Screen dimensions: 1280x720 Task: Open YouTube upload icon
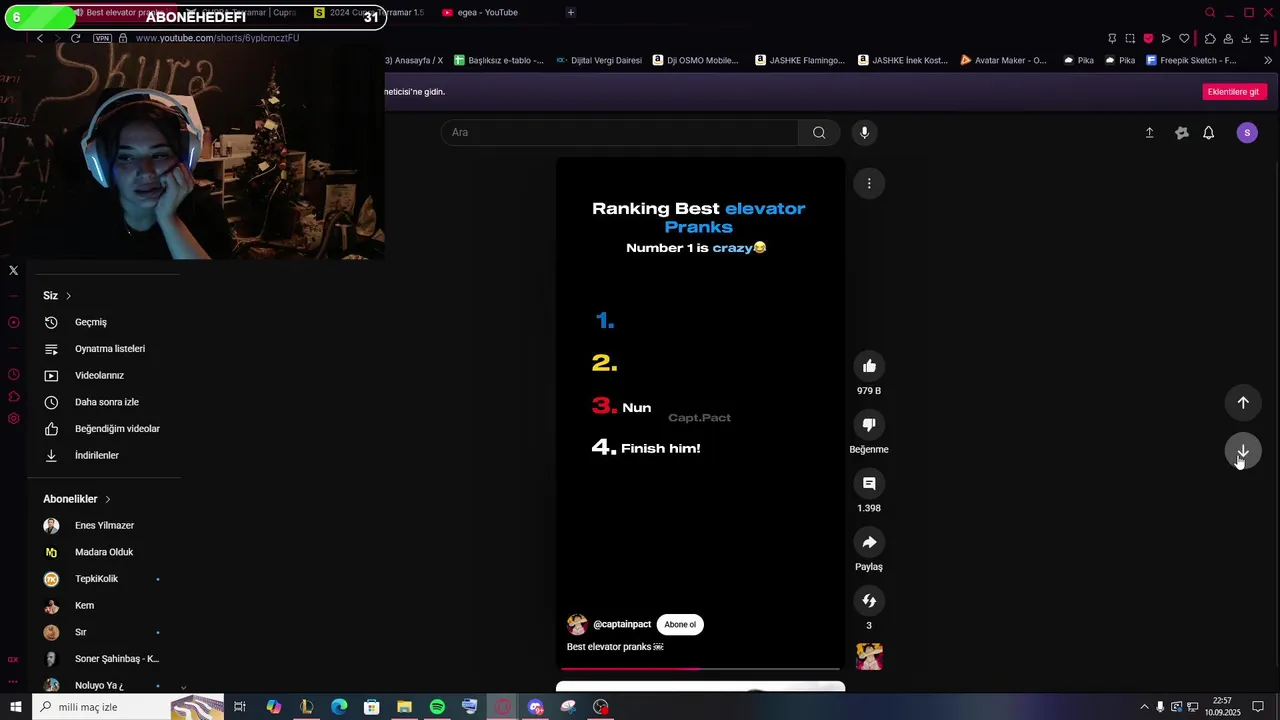[1149, 133]
